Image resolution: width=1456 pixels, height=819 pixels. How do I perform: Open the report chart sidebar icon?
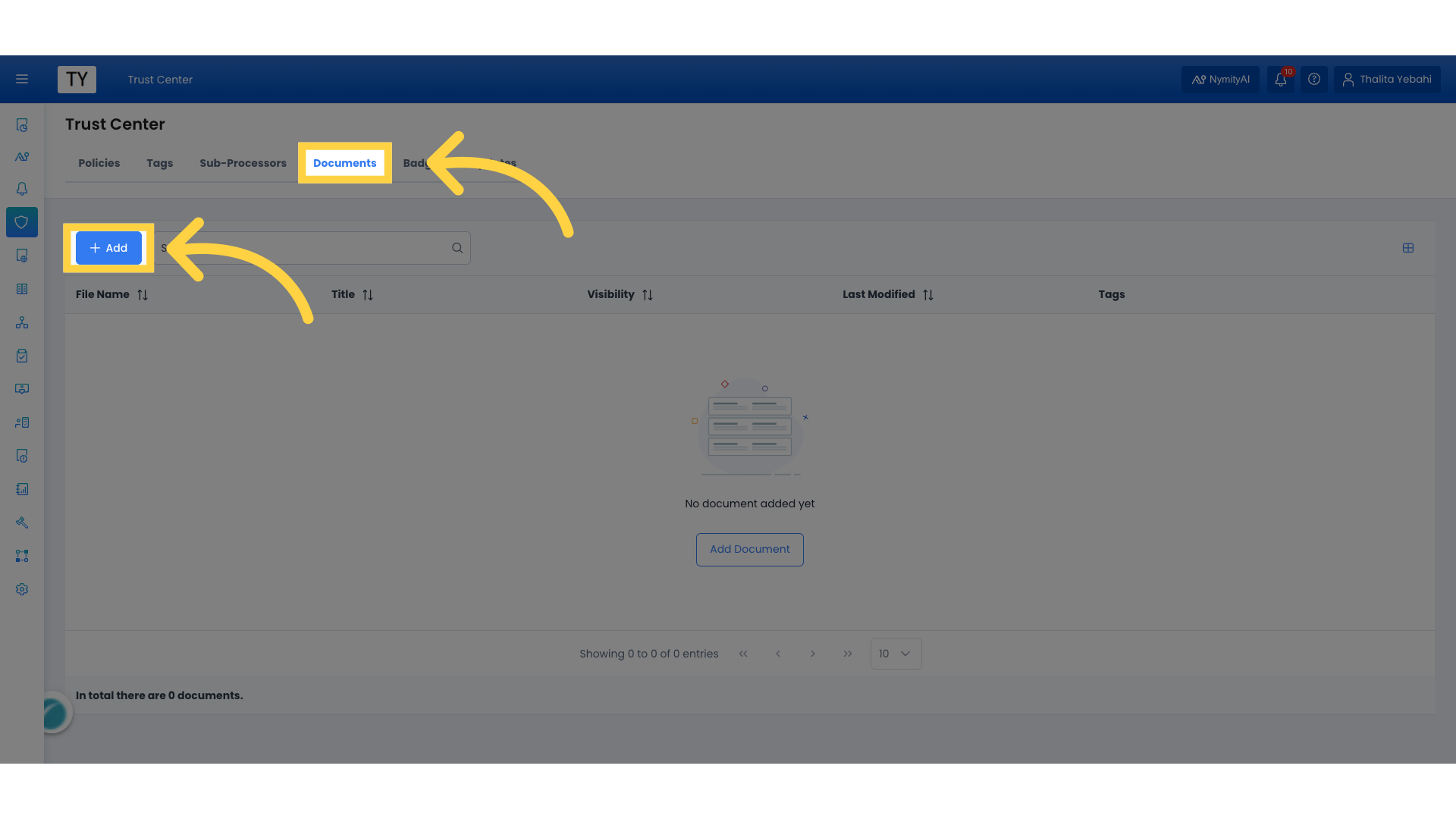tap(22, 489)
